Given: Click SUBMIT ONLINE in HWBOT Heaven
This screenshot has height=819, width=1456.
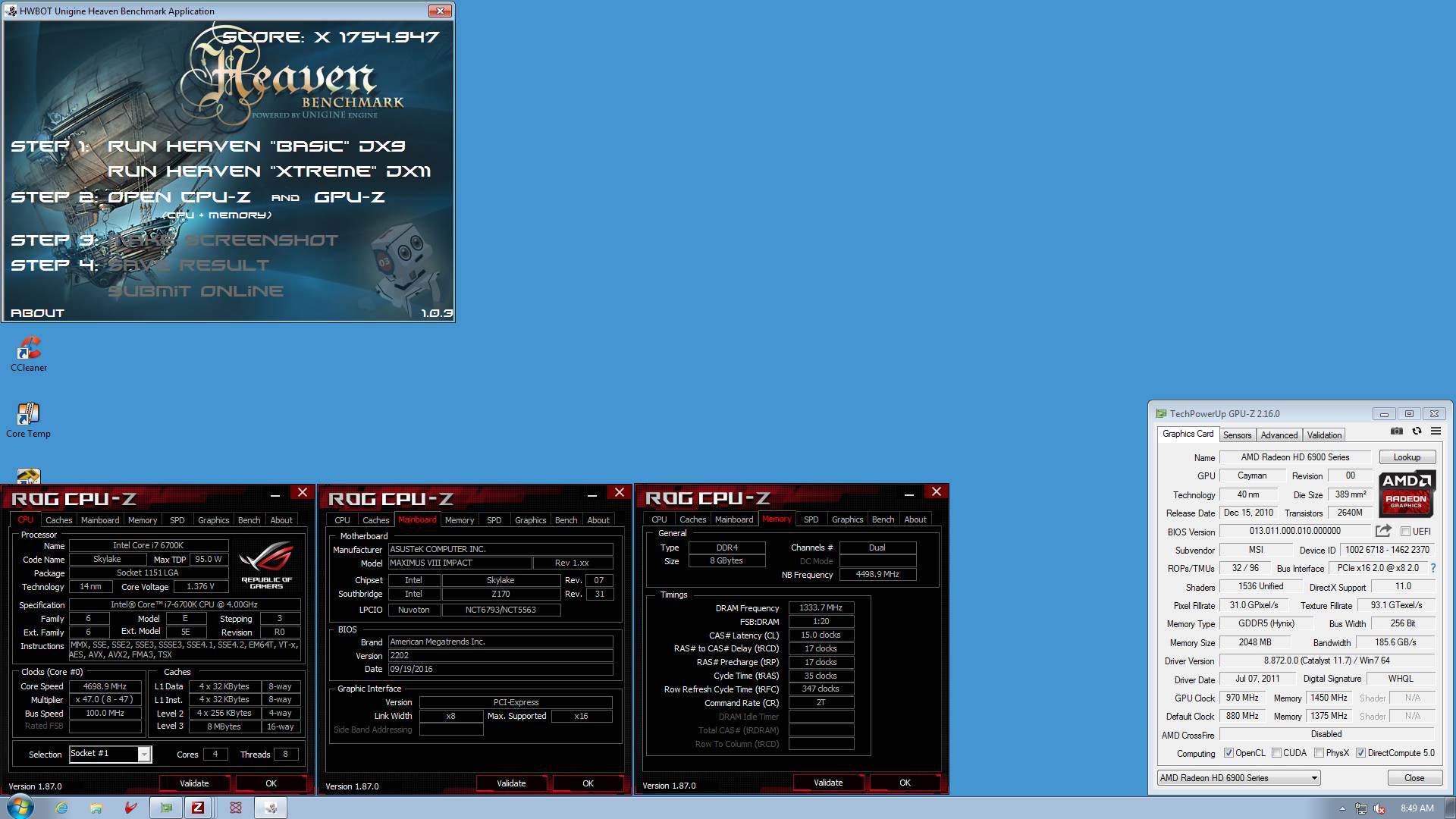Looking at the screenshot, I should pyautogui.click(x=196, y=291).
